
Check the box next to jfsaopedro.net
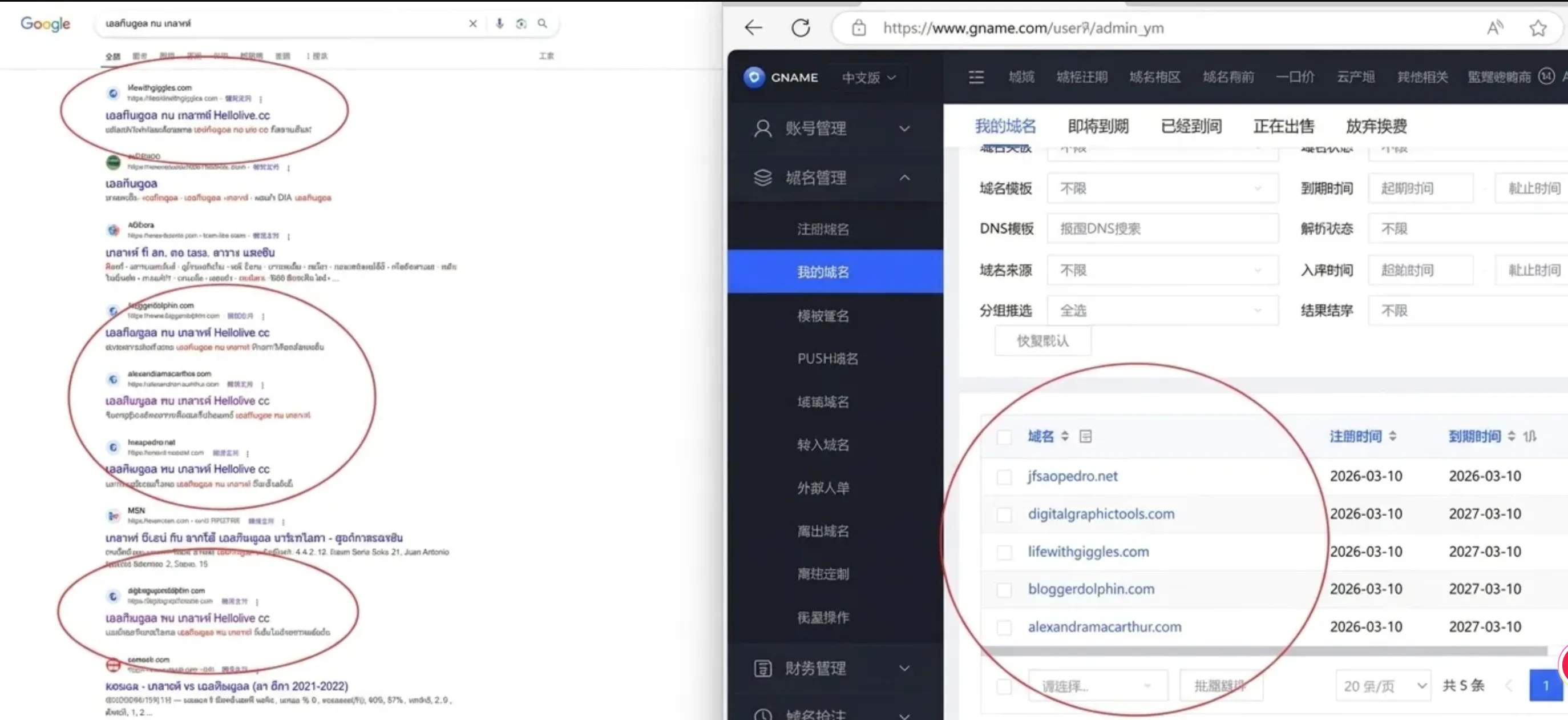[1004, 476]
